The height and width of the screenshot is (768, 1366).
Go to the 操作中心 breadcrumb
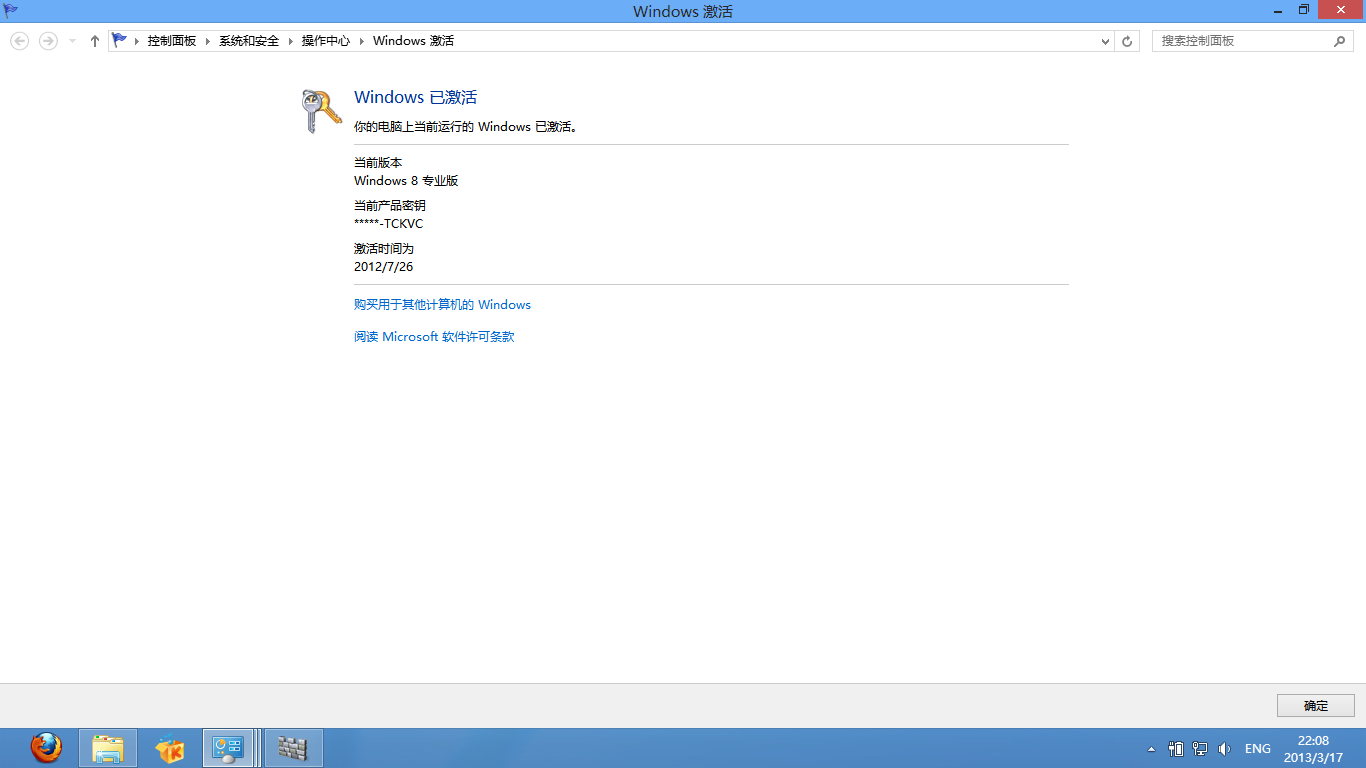coord(326,41)
